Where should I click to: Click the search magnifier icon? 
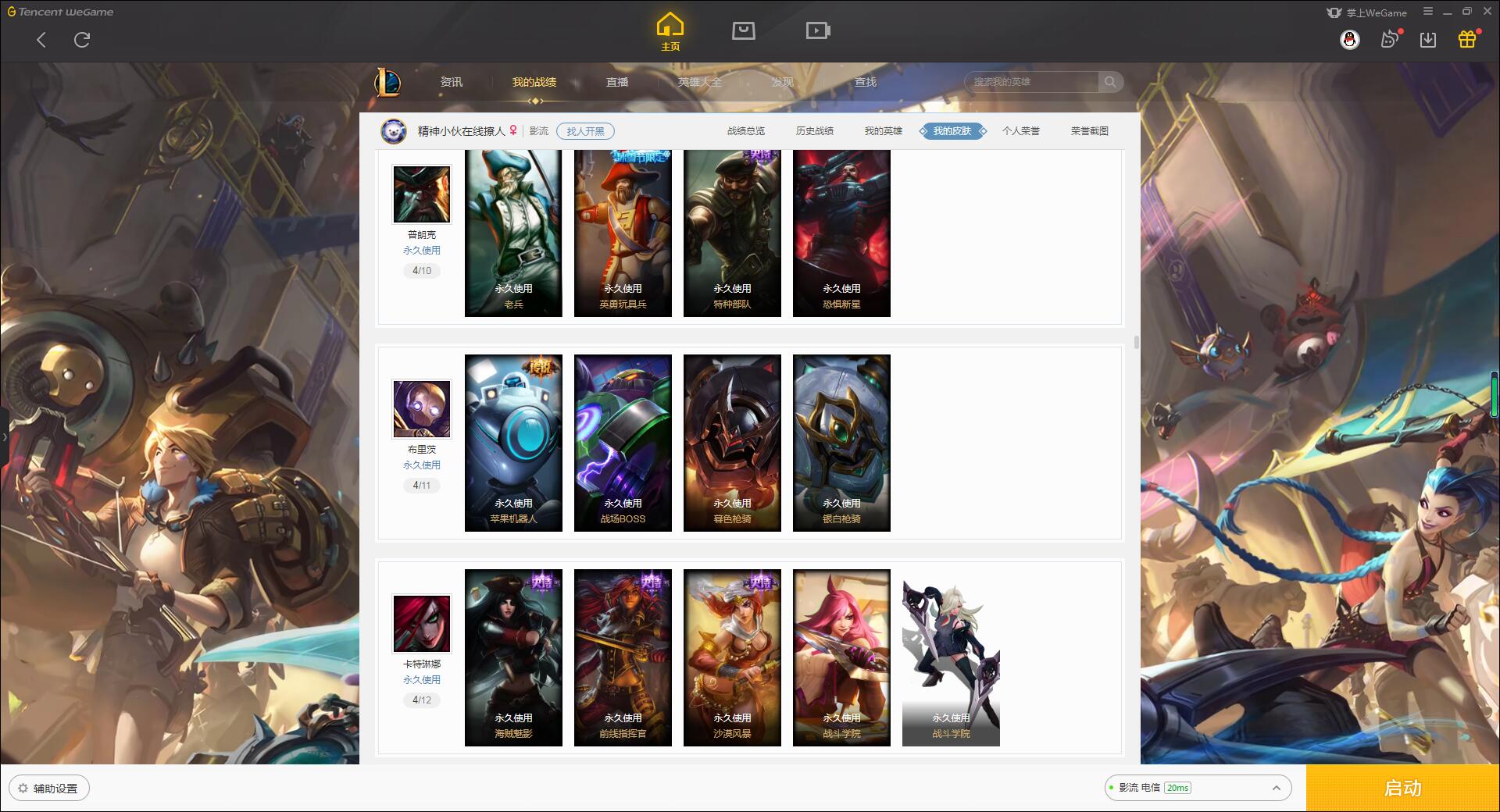pyautogui.click(x=1110, y=82)
